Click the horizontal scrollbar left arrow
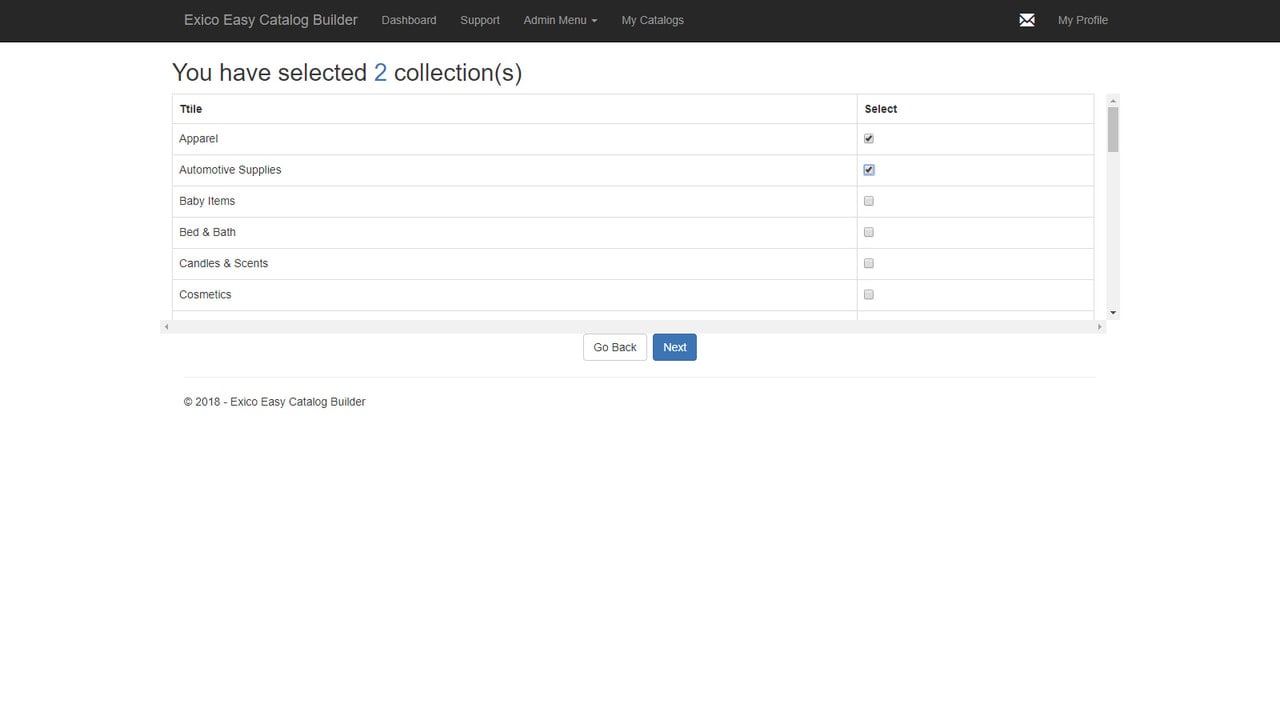The width and height of the screenshot is (1280, 720). [x=166, y=327]
